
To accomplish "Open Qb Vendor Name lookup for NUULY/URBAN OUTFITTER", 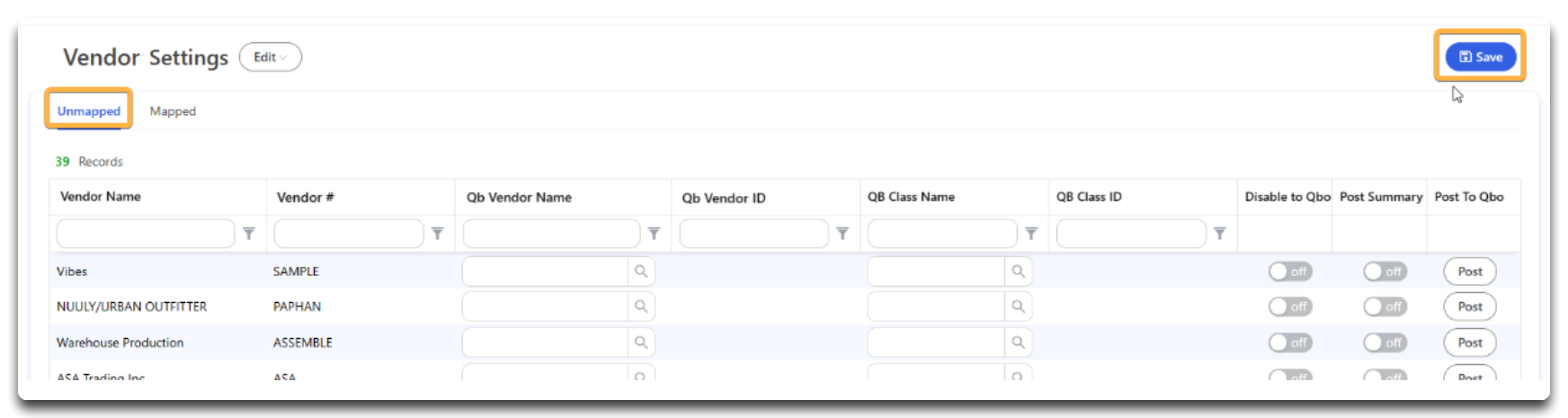I will tap(641, 307).
